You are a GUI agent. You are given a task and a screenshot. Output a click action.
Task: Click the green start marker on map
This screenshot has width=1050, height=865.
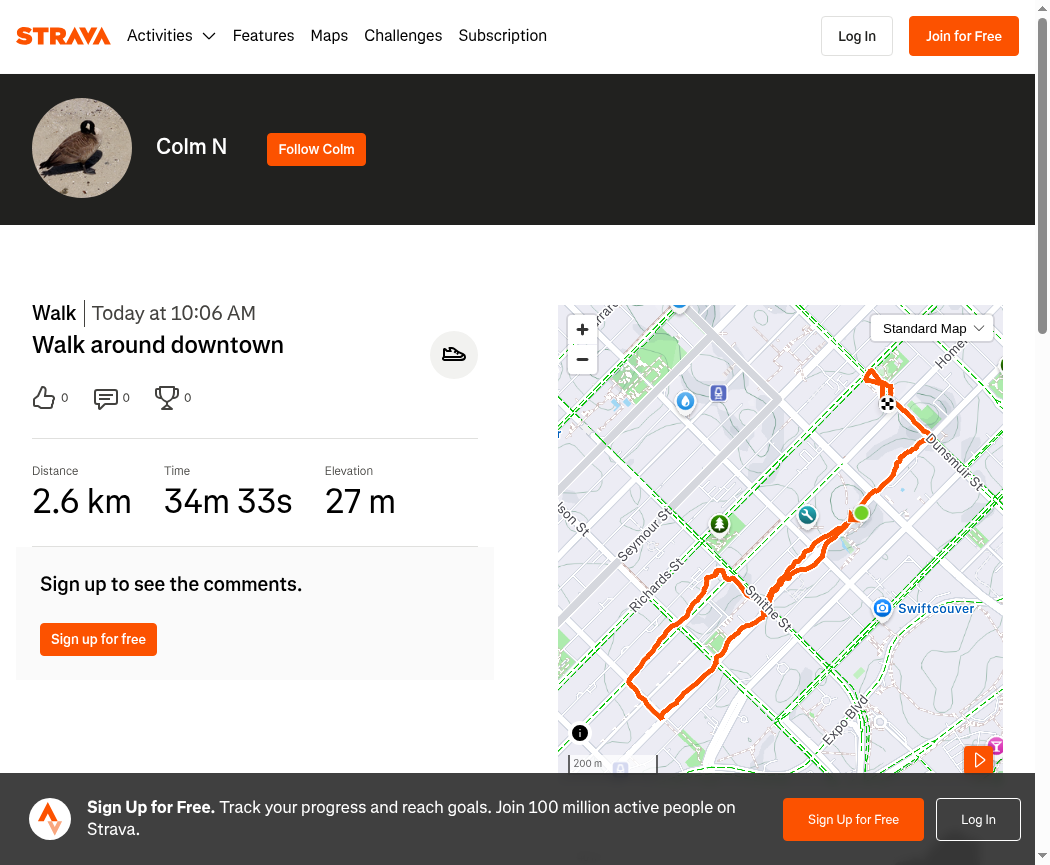coord(862,513)
